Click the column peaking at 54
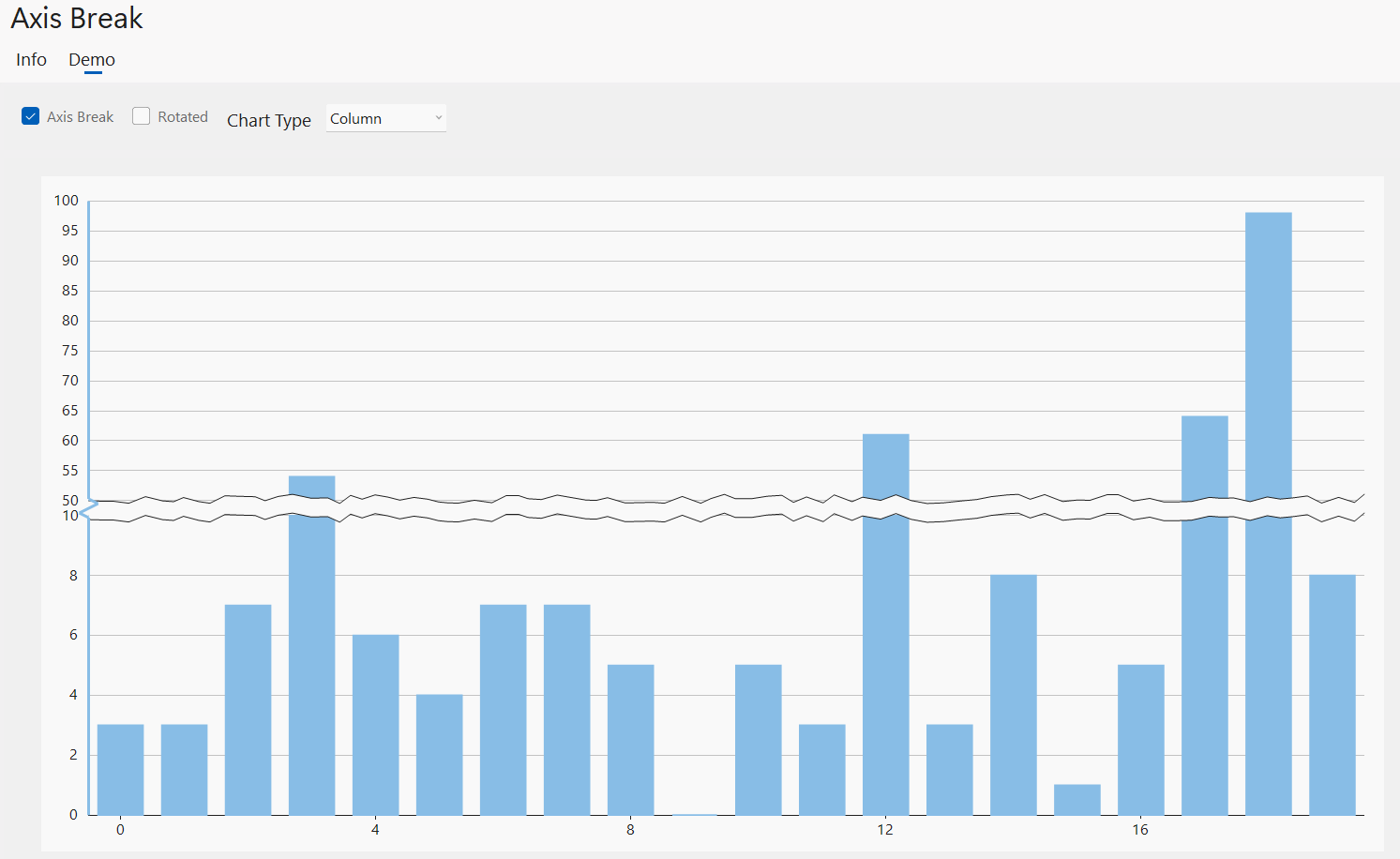The width and height of the screenshot is (1400, 859). (312, 645)
